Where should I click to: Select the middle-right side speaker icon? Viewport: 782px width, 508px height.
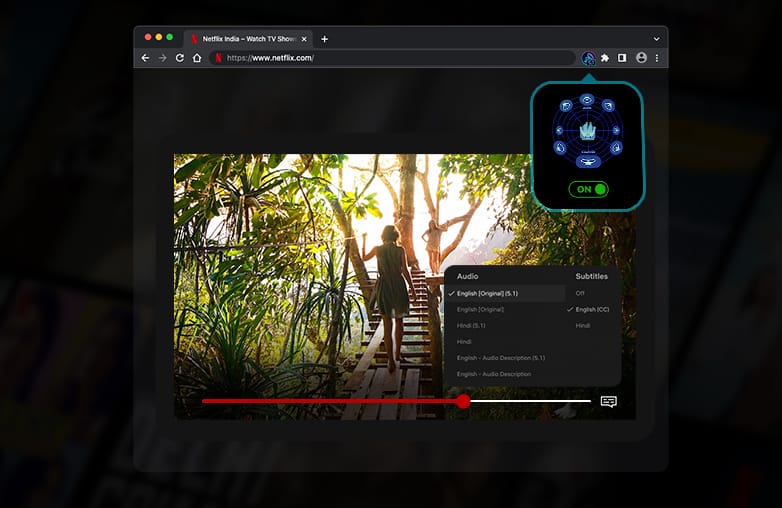click(x=616, y=131)
